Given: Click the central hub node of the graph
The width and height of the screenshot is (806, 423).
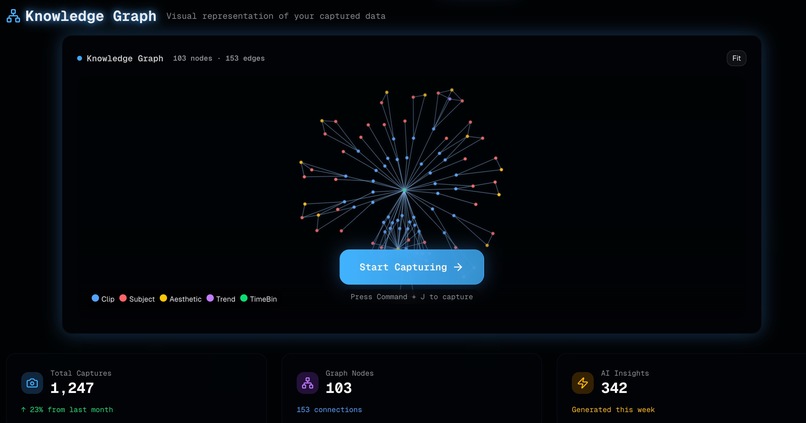Looking at the screenshot, I should point(405,190).
